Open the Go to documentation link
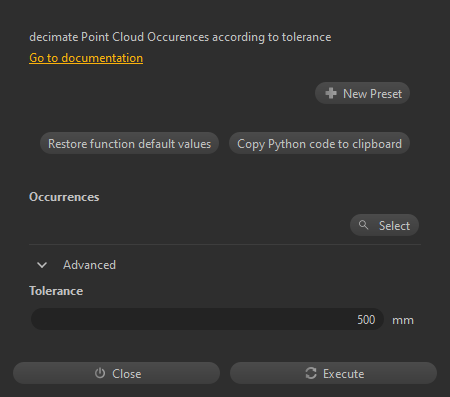Image resolution: width=450 pixels, height=397 pixels. 86,58
